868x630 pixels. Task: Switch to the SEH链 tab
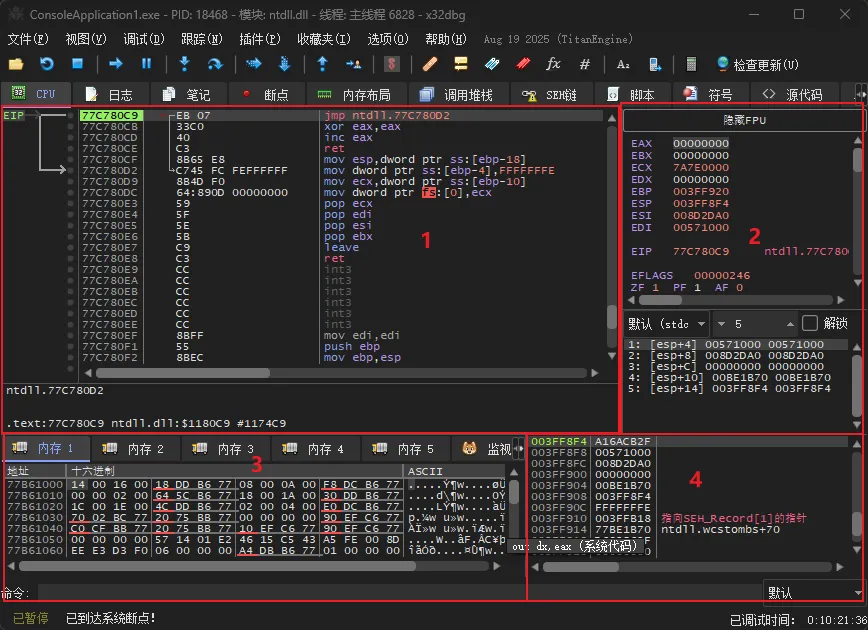point(550,95)
